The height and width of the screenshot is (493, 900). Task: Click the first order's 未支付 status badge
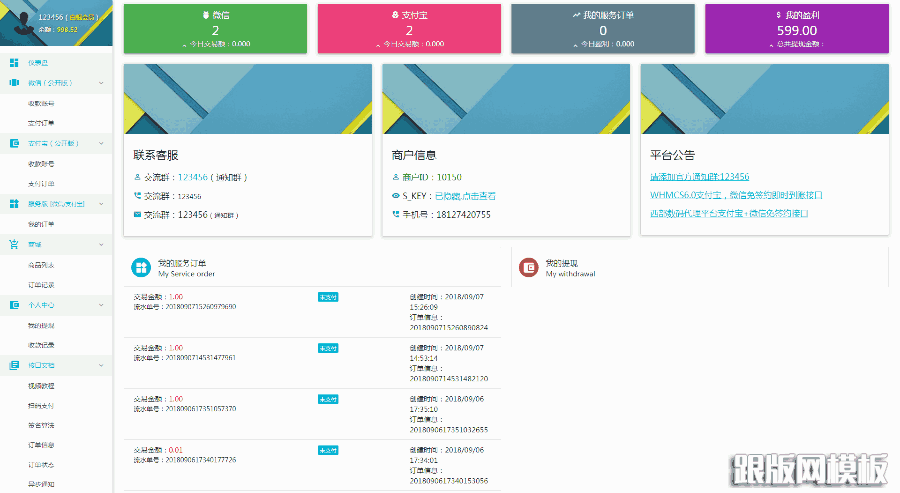click(328, 297)
